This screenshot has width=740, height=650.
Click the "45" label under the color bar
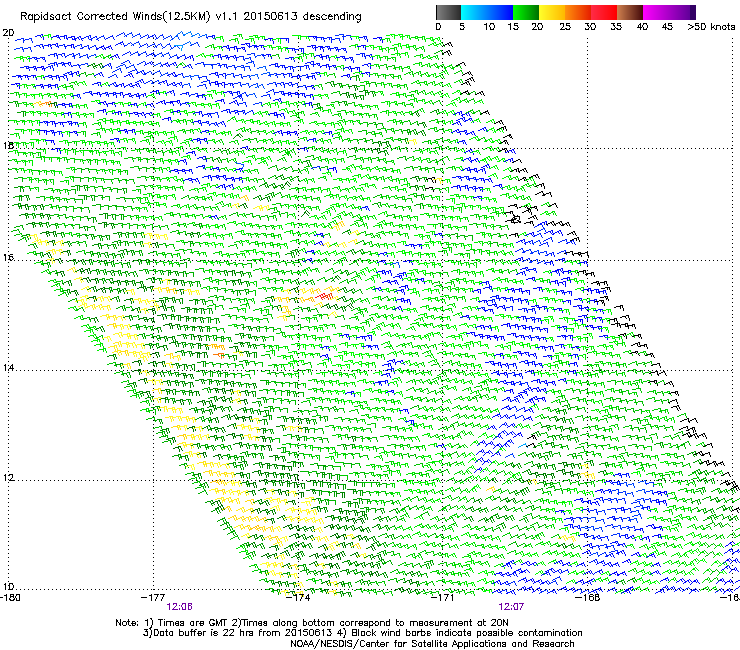tap(667, 27)
